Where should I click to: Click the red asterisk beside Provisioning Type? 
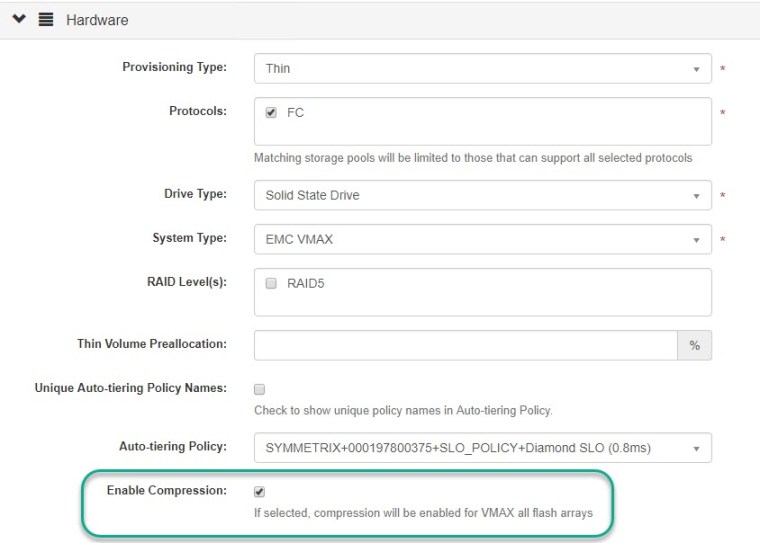click(723, 69)
